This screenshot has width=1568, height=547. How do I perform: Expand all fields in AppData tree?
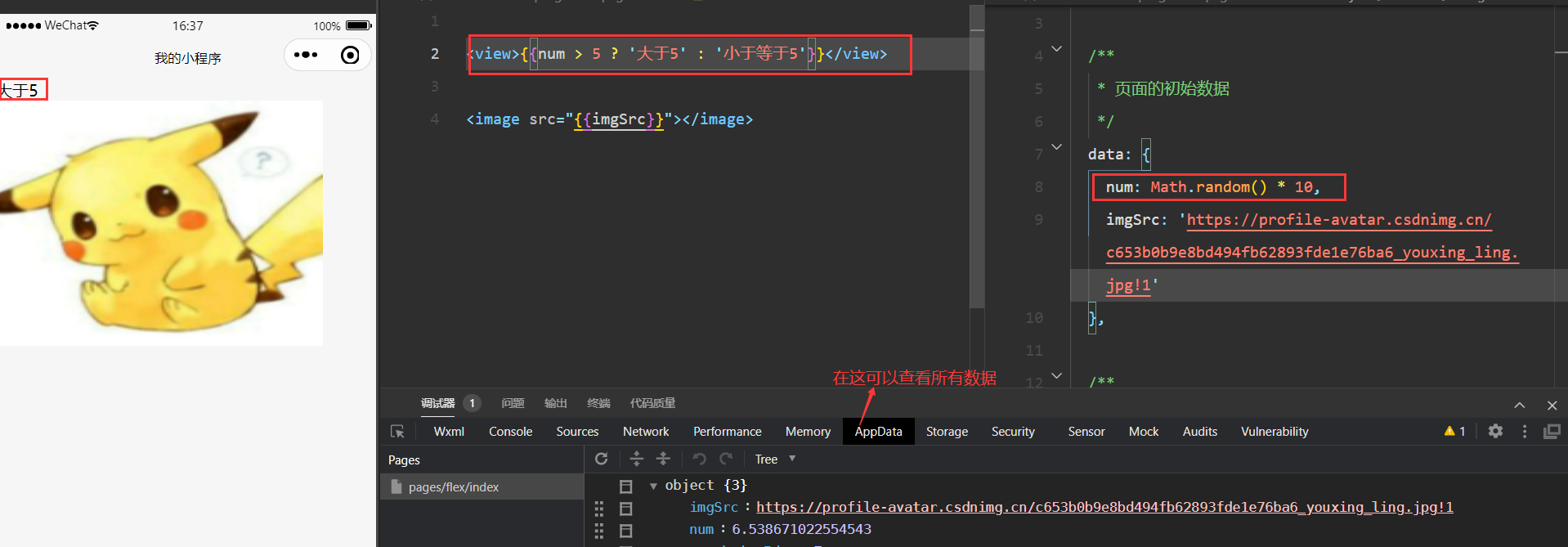(x=636, y=459)
